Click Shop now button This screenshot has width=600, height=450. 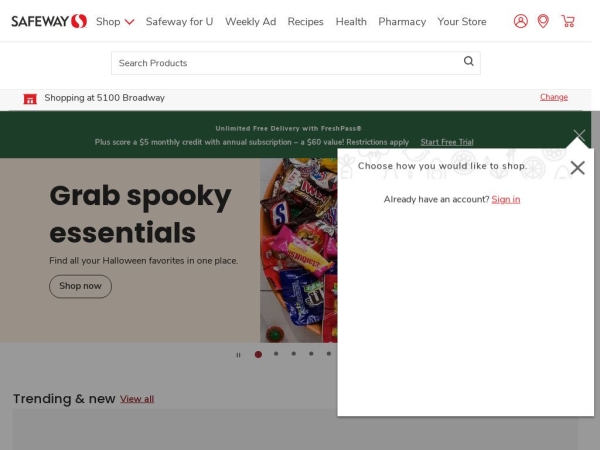point(80,286)
